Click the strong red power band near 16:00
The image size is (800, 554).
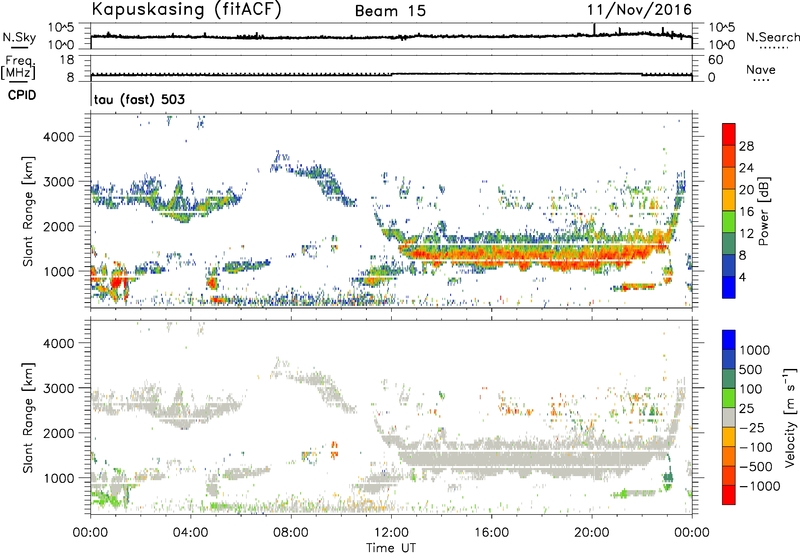point(491,254)
